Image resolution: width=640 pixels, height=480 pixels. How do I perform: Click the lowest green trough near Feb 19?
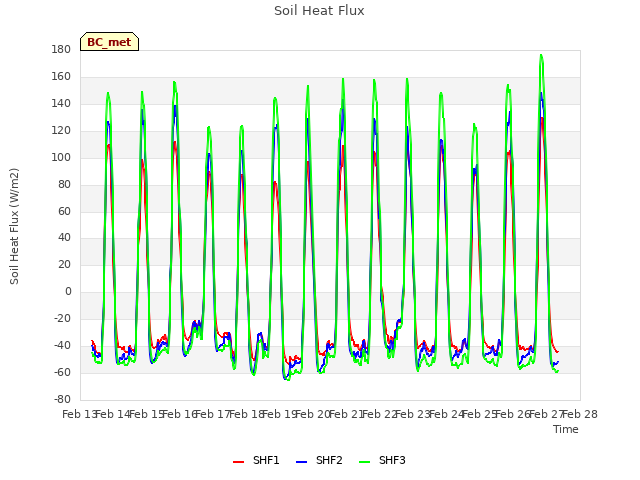click(x=288, y=380)
